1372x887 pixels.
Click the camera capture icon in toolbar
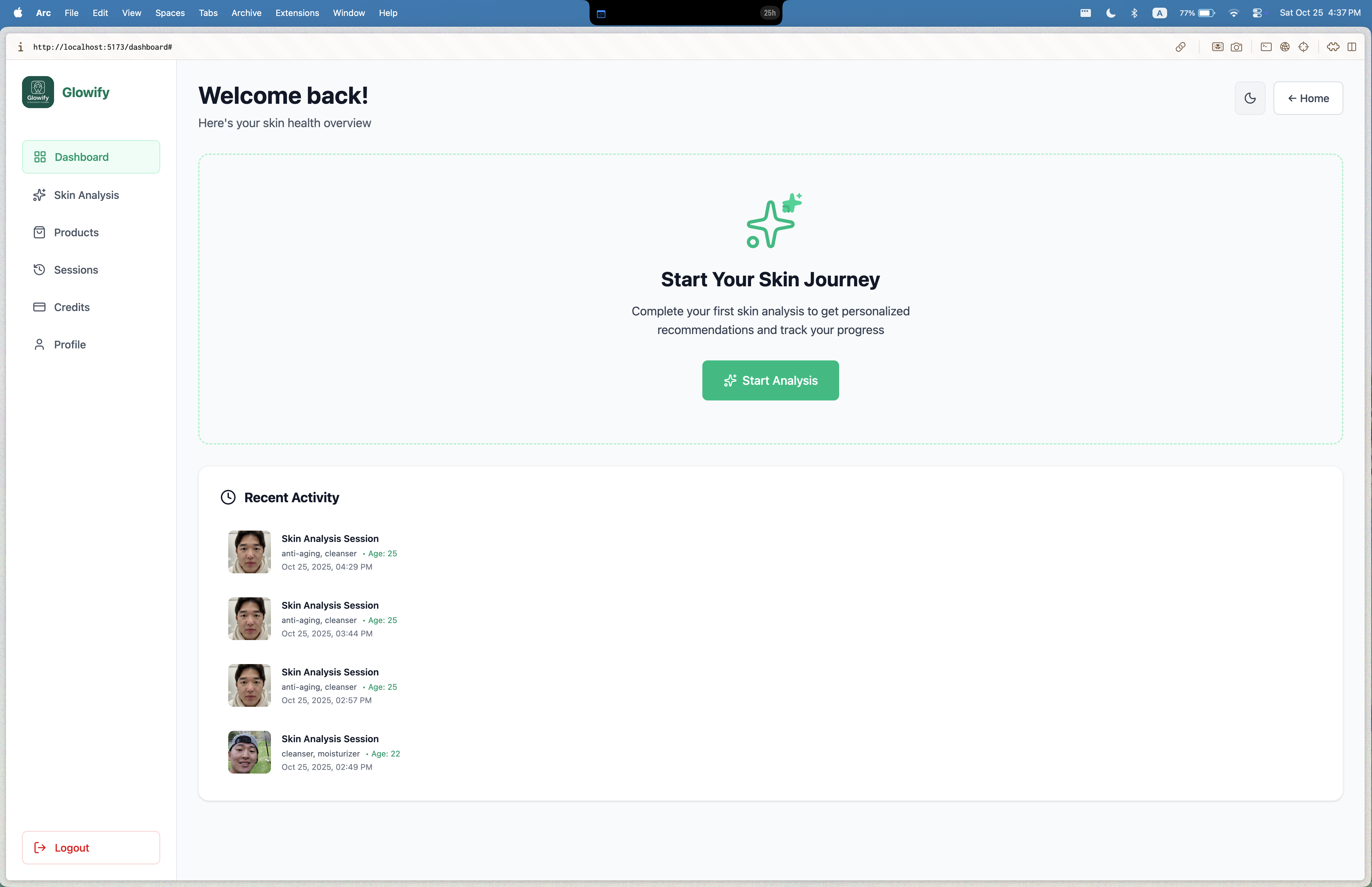[x=1236, y=47]
